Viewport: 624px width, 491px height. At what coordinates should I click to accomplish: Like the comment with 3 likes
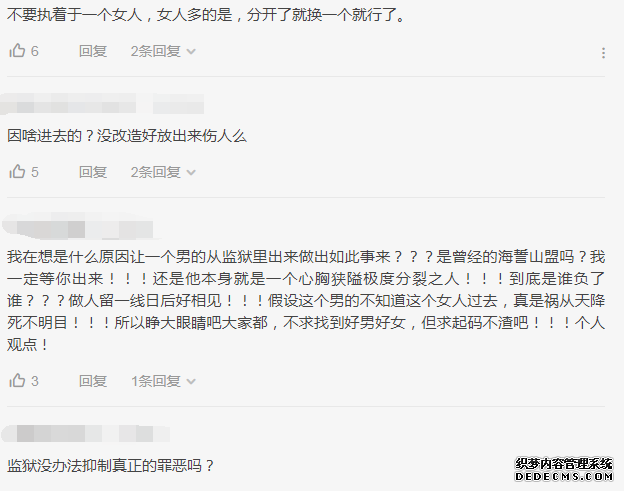17,381
